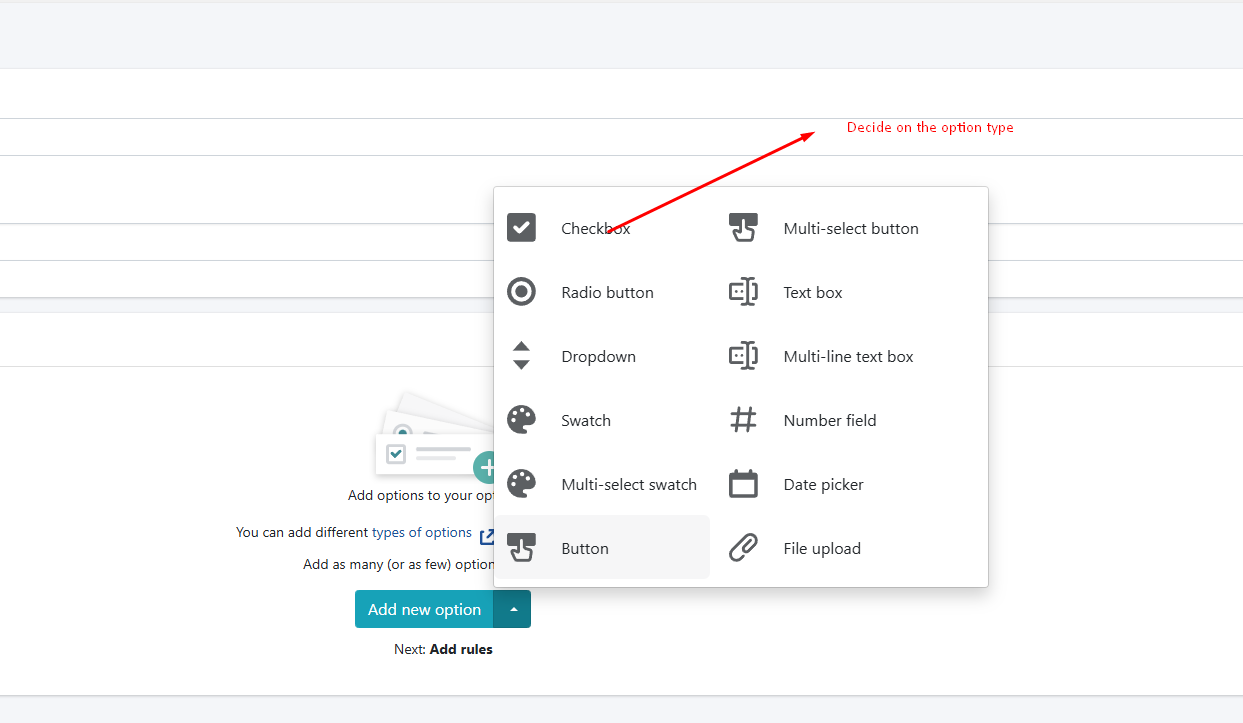The height and width of the screenshot is (723, 1243).
Task: Collapse the Add new option arrow dropdown
Action: point(513,609)
